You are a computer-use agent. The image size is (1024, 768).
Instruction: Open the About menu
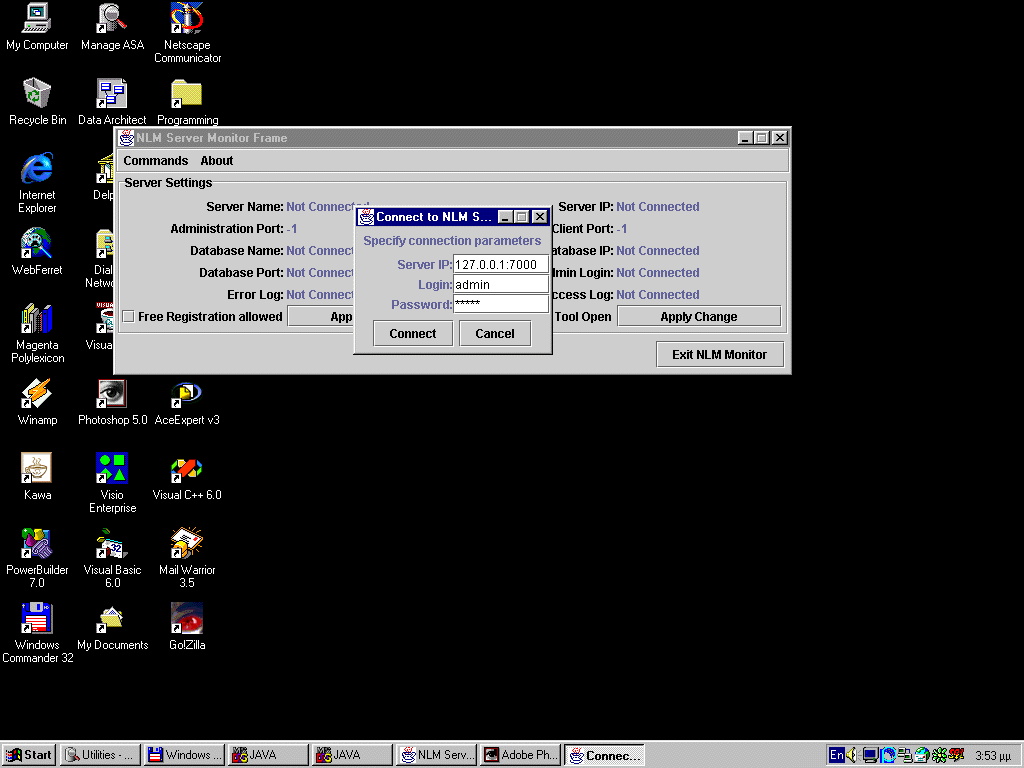point(217,161)
